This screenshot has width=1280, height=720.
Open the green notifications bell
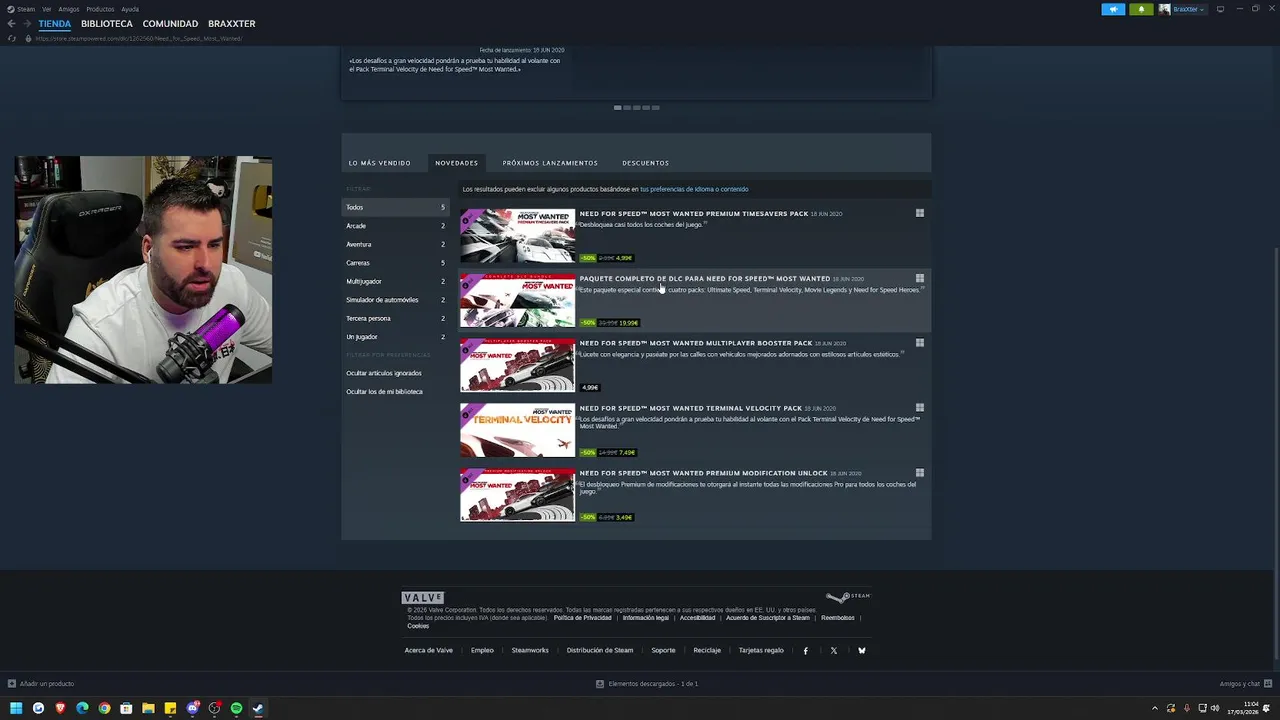(x=1141, y=9)
